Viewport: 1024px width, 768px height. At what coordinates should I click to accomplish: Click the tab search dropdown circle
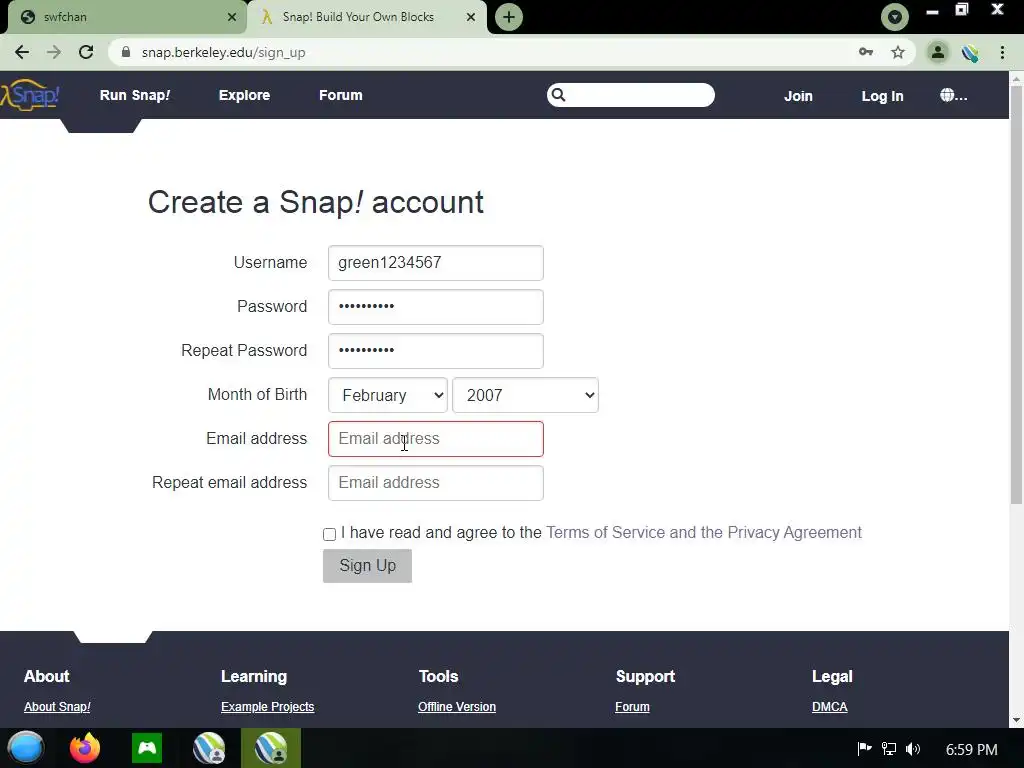pyautogui.click(x=895, y=17)
